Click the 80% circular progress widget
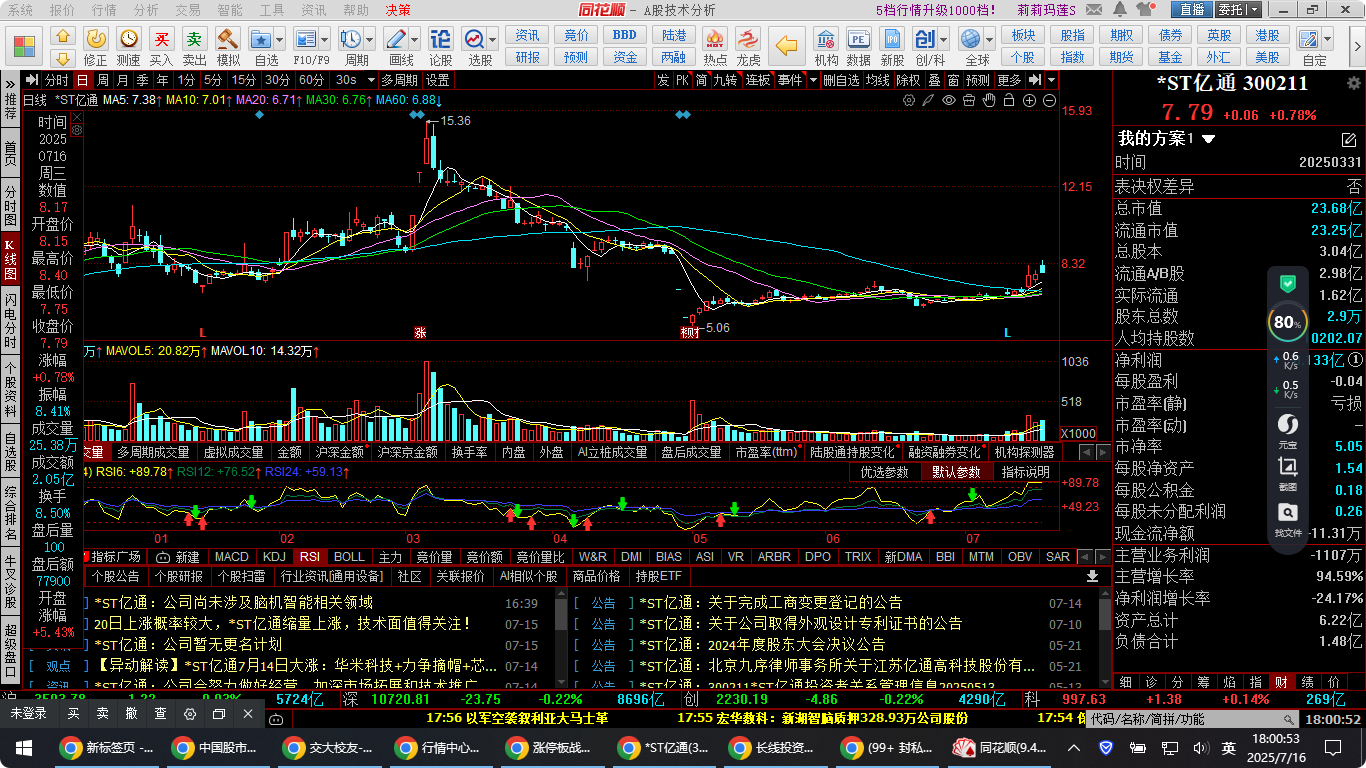Image resolution: width=1366 pixels, height=768 pixels. click(1287, 323)
